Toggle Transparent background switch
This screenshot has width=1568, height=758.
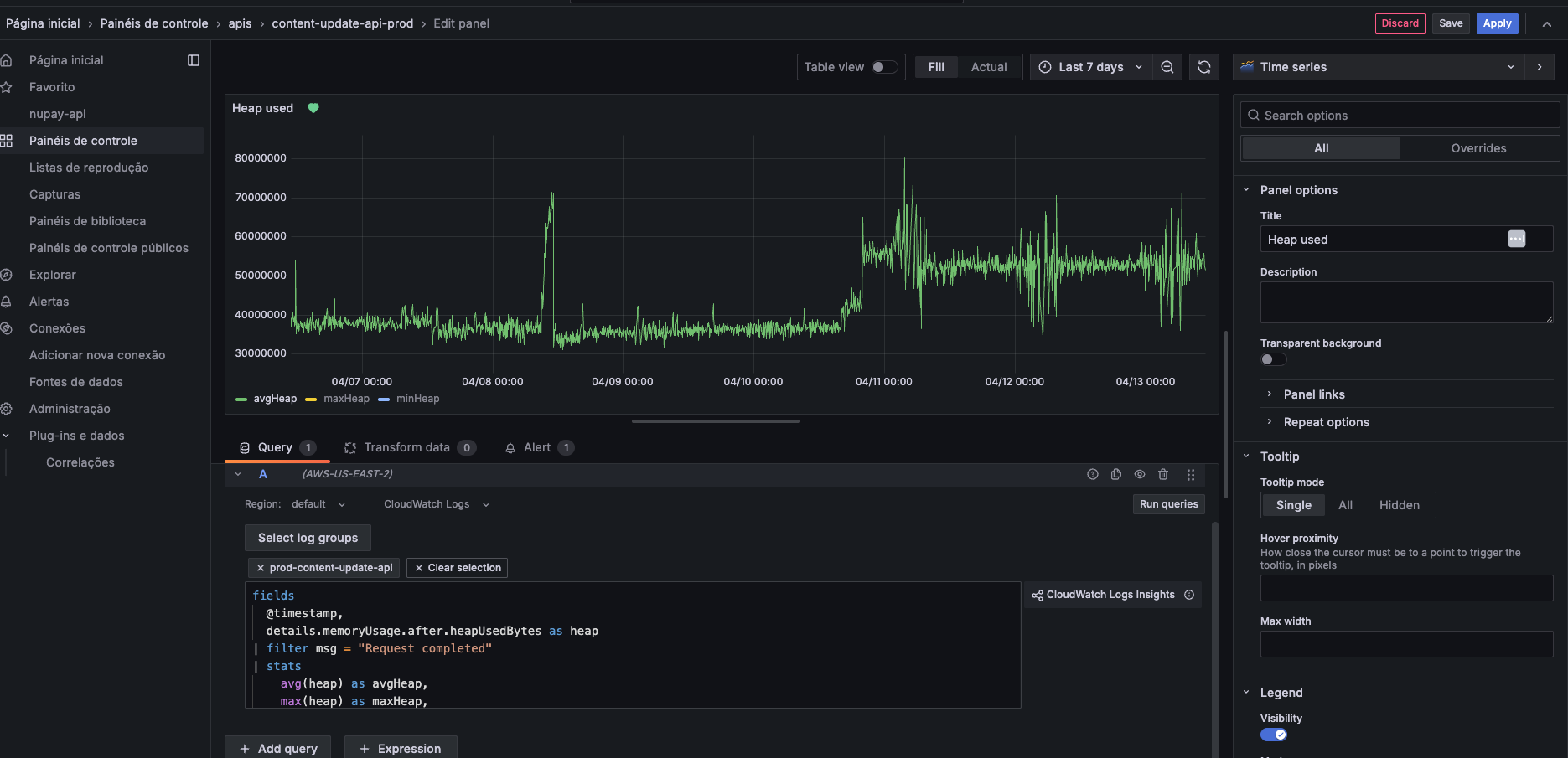[1273, 359]
